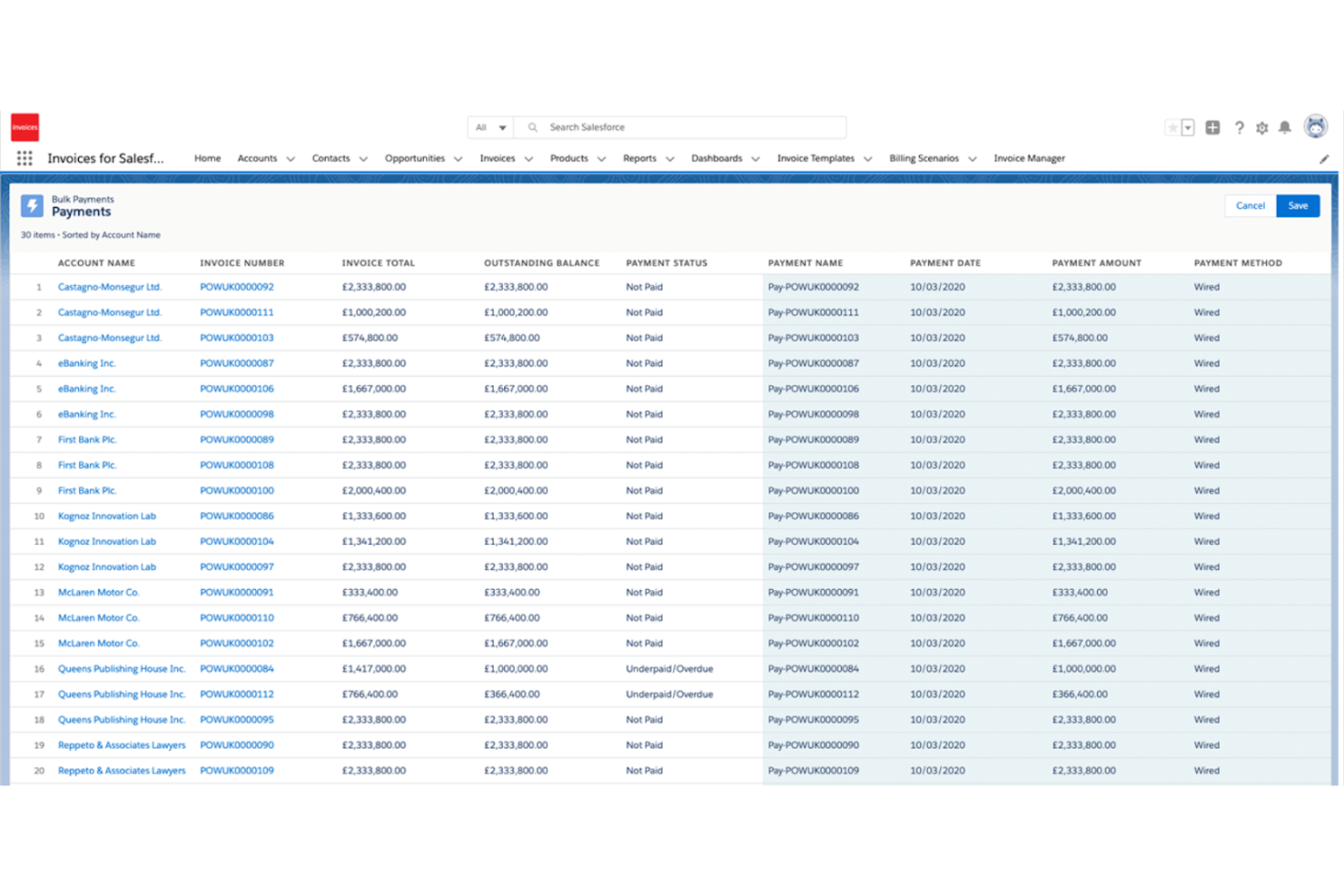Open the All search scope dropdown

tap(489, 127)
